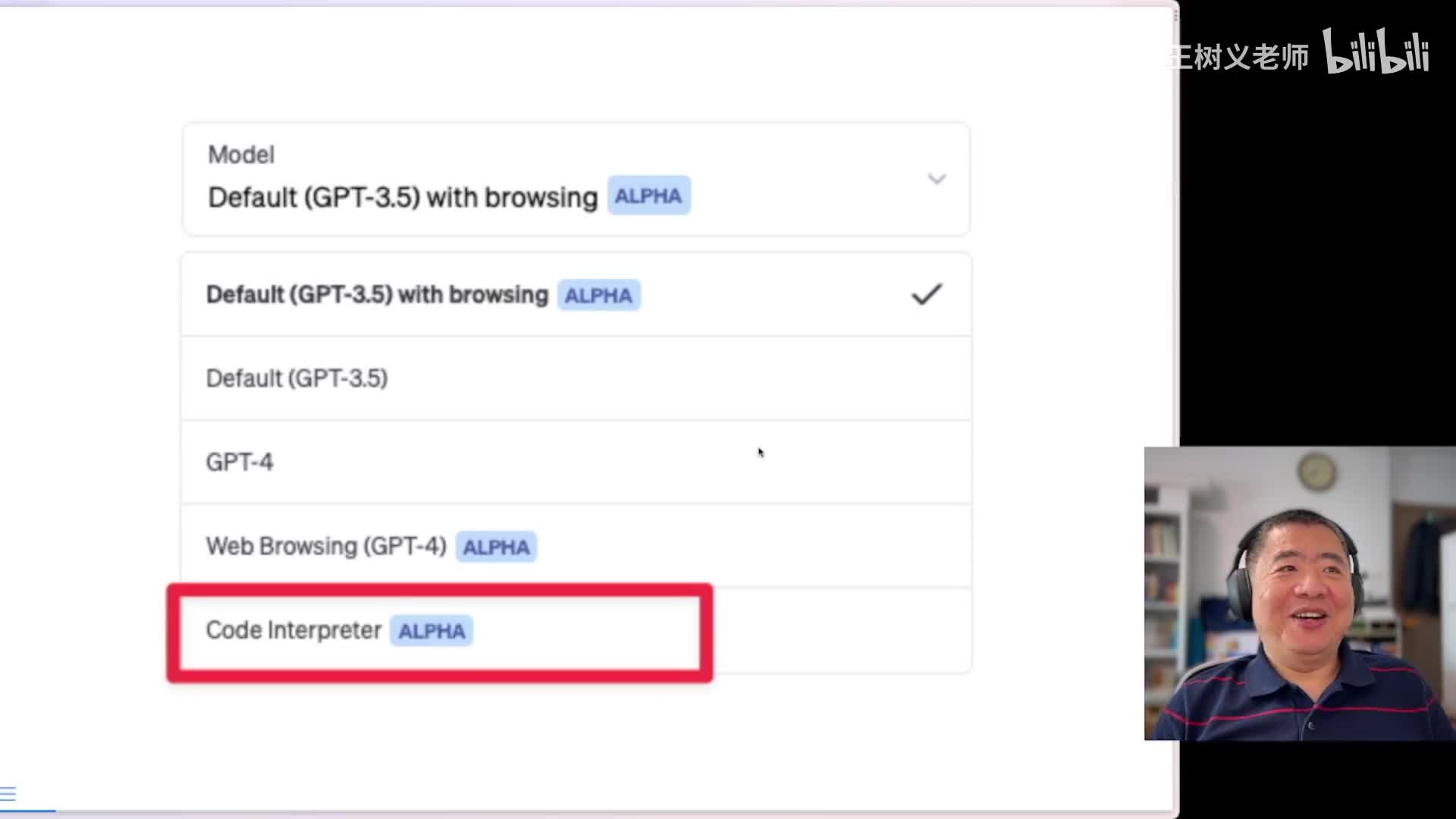Click the wall clock in webcam video
This screenshot has width=1456, height=819.
[1316, 471]
